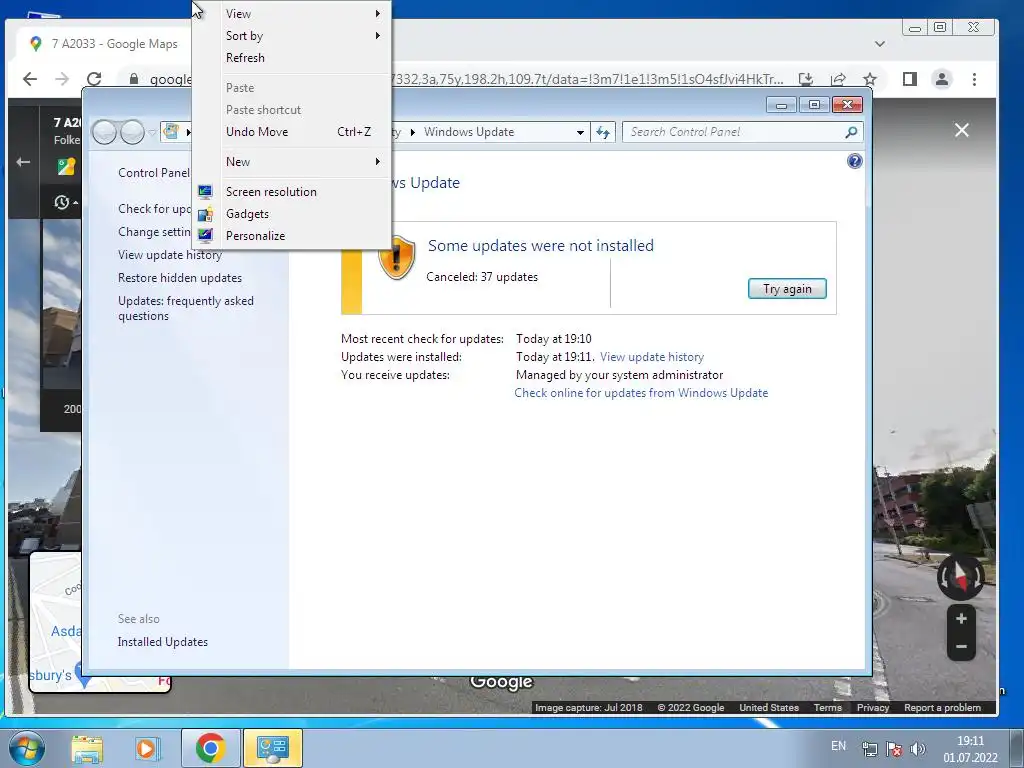Open Updates: frequently asked questions link

click(x=185, y=308)
